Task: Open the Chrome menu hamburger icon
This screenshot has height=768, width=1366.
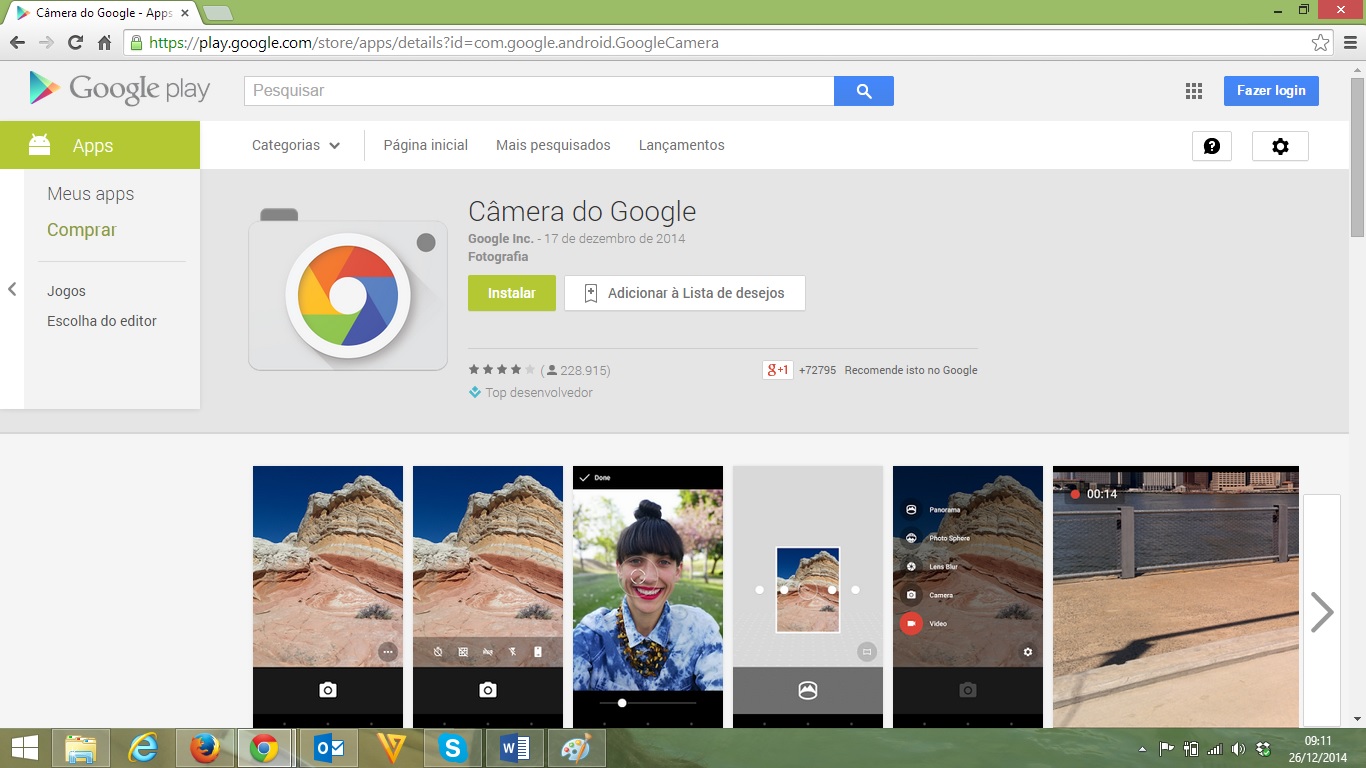Action: click(1349, 43)
